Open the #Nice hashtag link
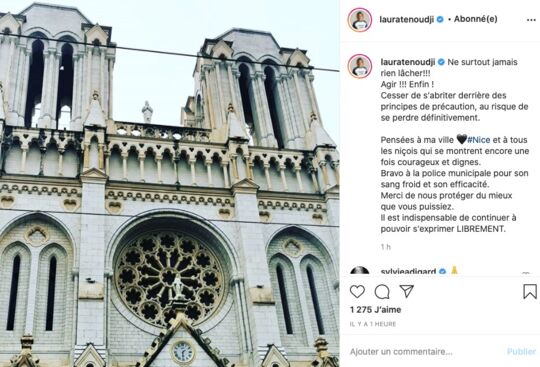This screenshot has height=367, width=540. tap(479, 140)
